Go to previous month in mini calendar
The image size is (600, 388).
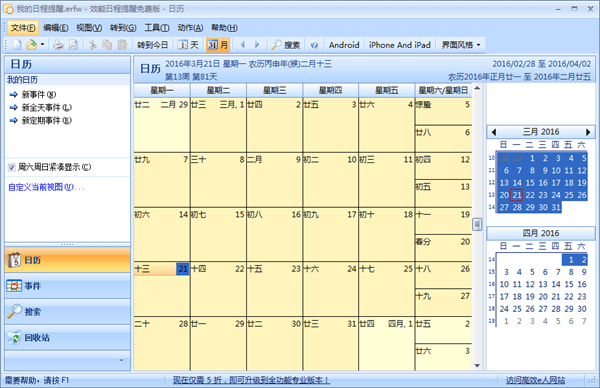tap(494, 132)
